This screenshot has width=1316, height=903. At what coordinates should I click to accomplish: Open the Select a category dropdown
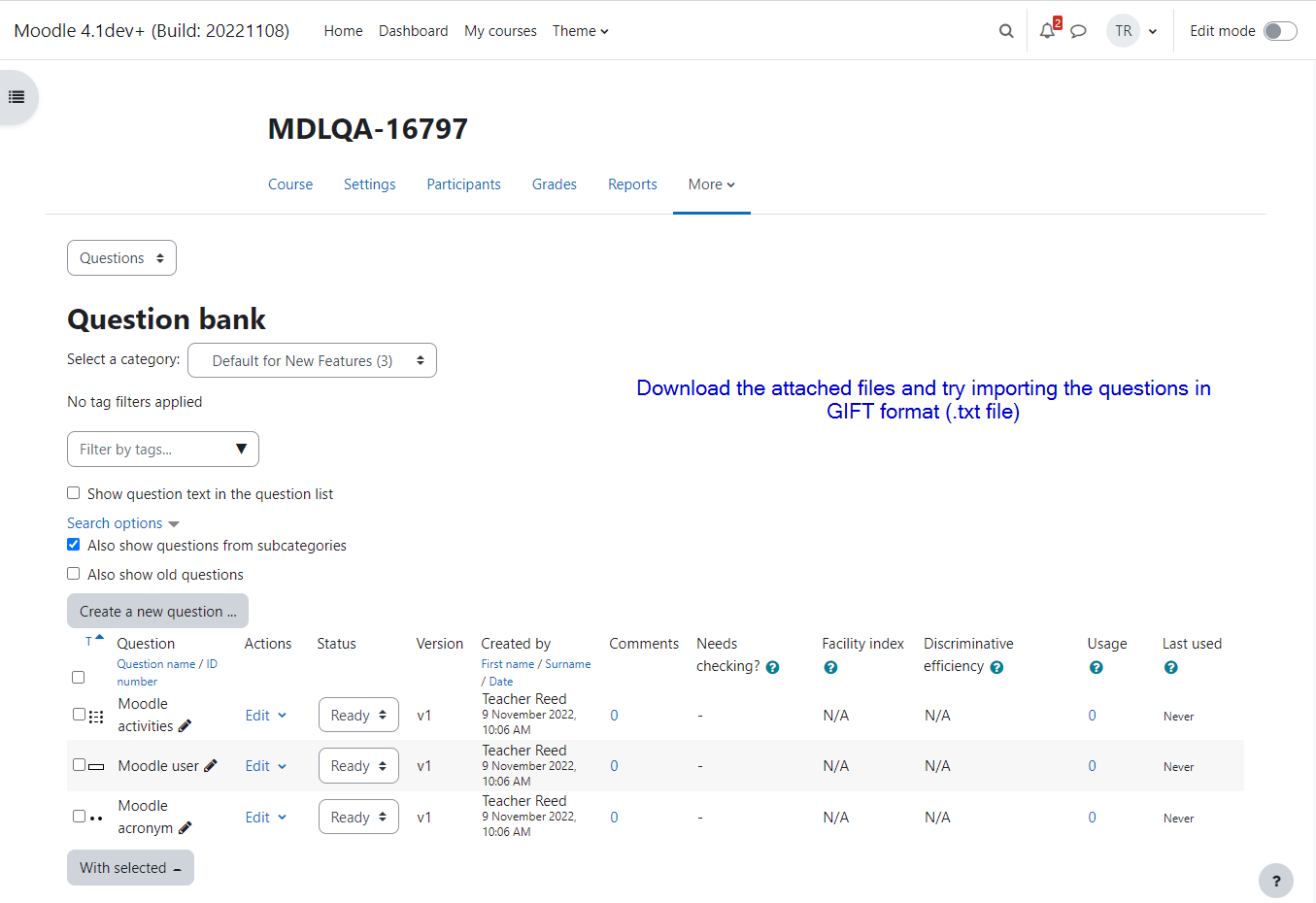click(312, 360)
